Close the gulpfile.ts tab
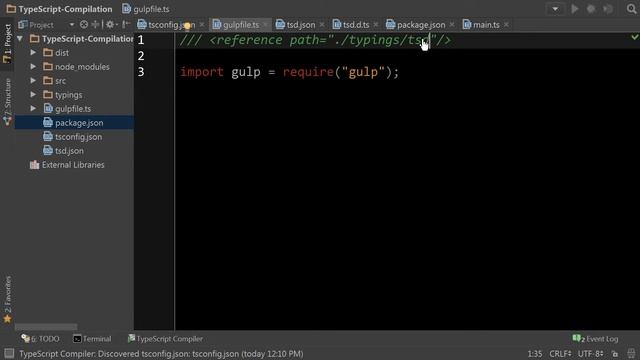Viewport: 640px width, 360px height. [x=265, y=25]
